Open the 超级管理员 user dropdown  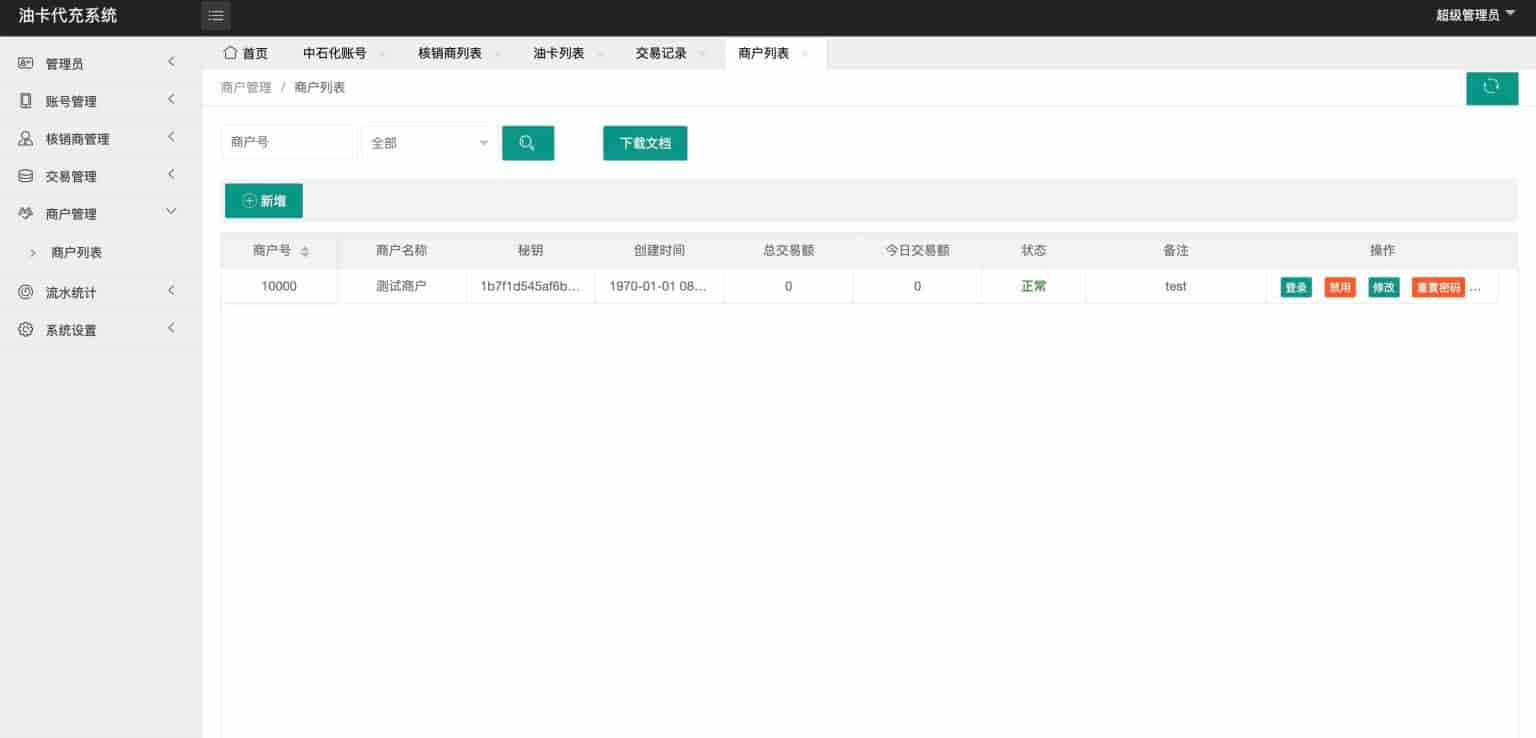click(x=1475, y=15)
